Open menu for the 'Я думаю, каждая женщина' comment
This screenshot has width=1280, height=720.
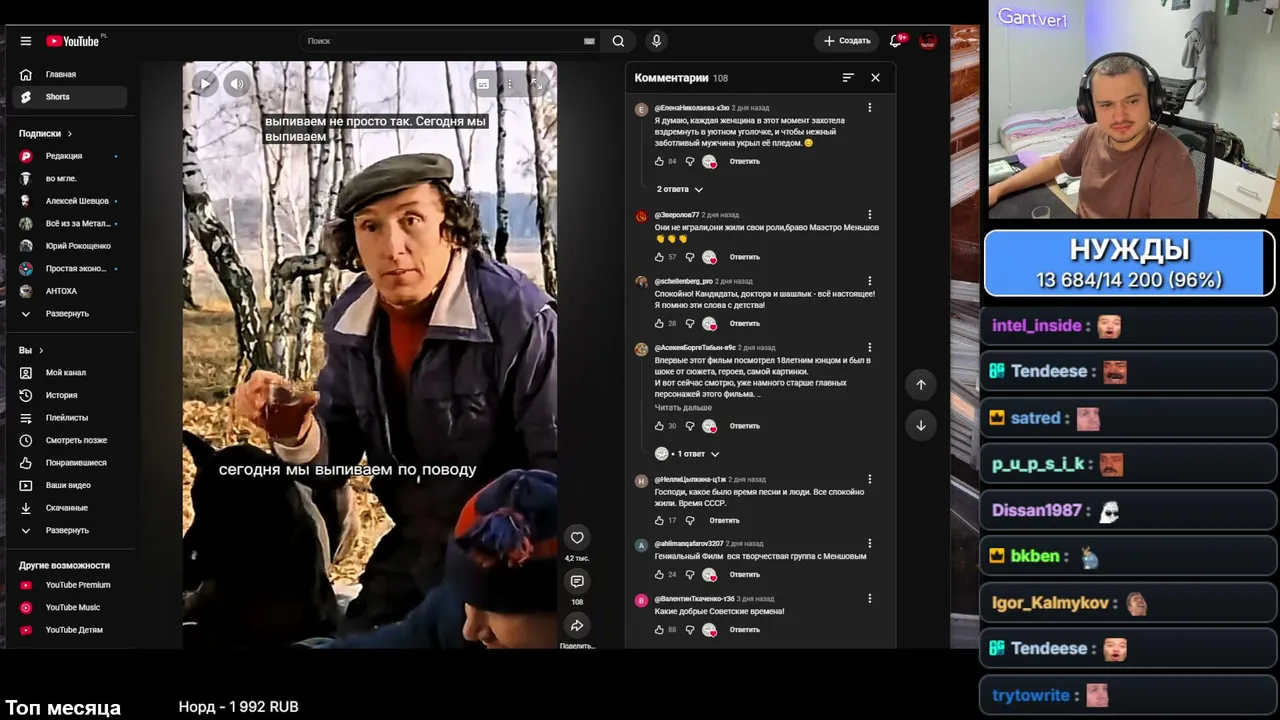coord(869,108)
